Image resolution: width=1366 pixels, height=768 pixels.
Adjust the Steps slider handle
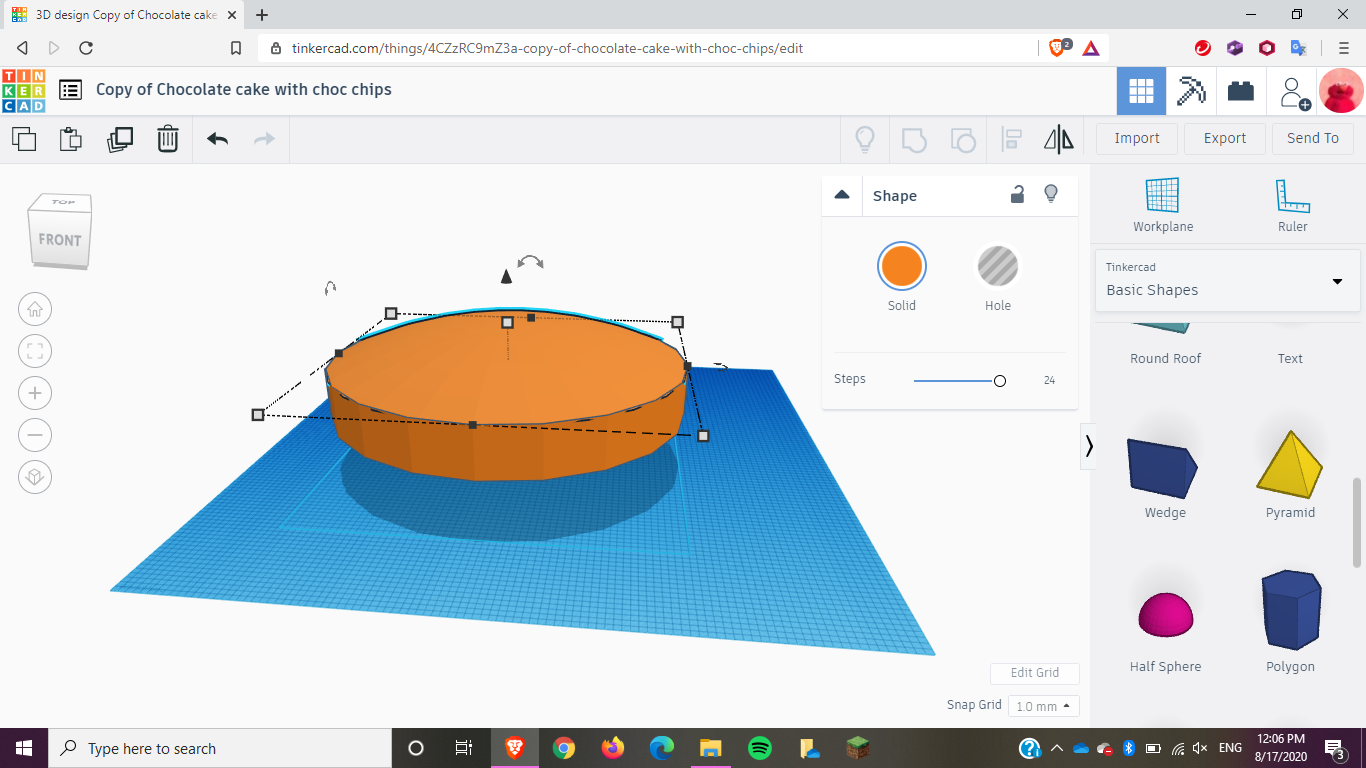tap(999, 381)
